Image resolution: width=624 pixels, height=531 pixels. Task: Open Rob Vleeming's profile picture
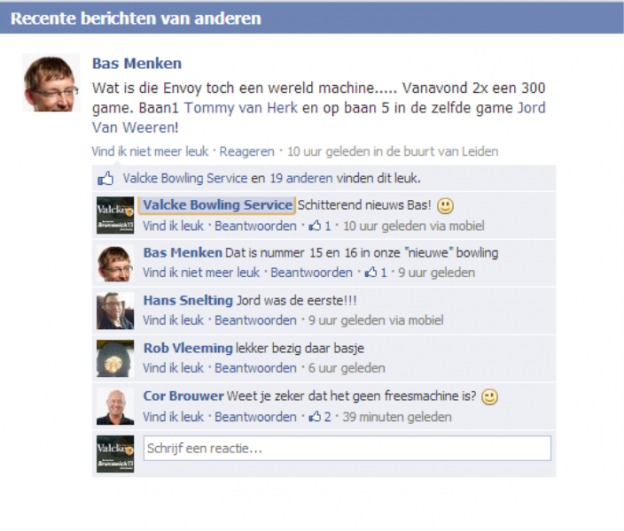[115, 359]
